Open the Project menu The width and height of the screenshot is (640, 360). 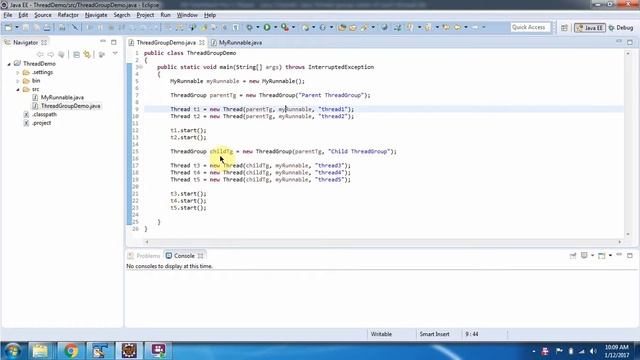point(145,15)
